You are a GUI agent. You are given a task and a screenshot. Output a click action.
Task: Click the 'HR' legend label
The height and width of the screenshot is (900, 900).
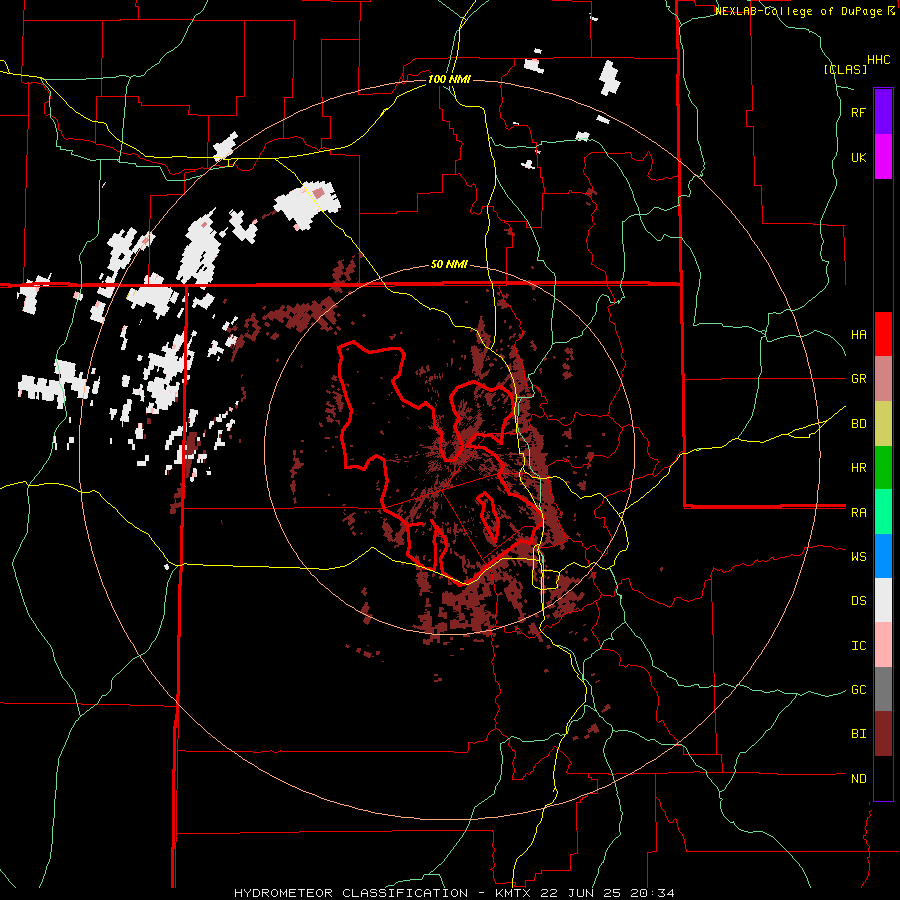(858, 468)
